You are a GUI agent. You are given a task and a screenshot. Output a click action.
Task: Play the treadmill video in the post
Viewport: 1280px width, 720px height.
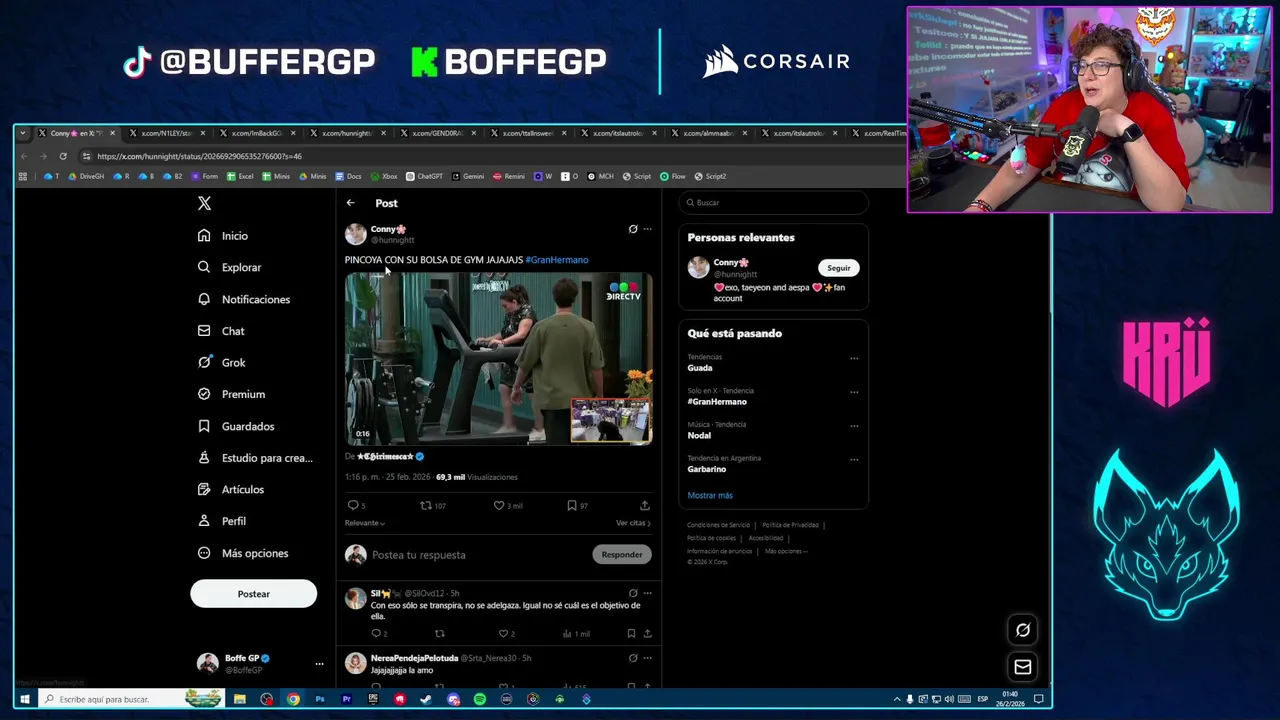click(x=498, y=358)
